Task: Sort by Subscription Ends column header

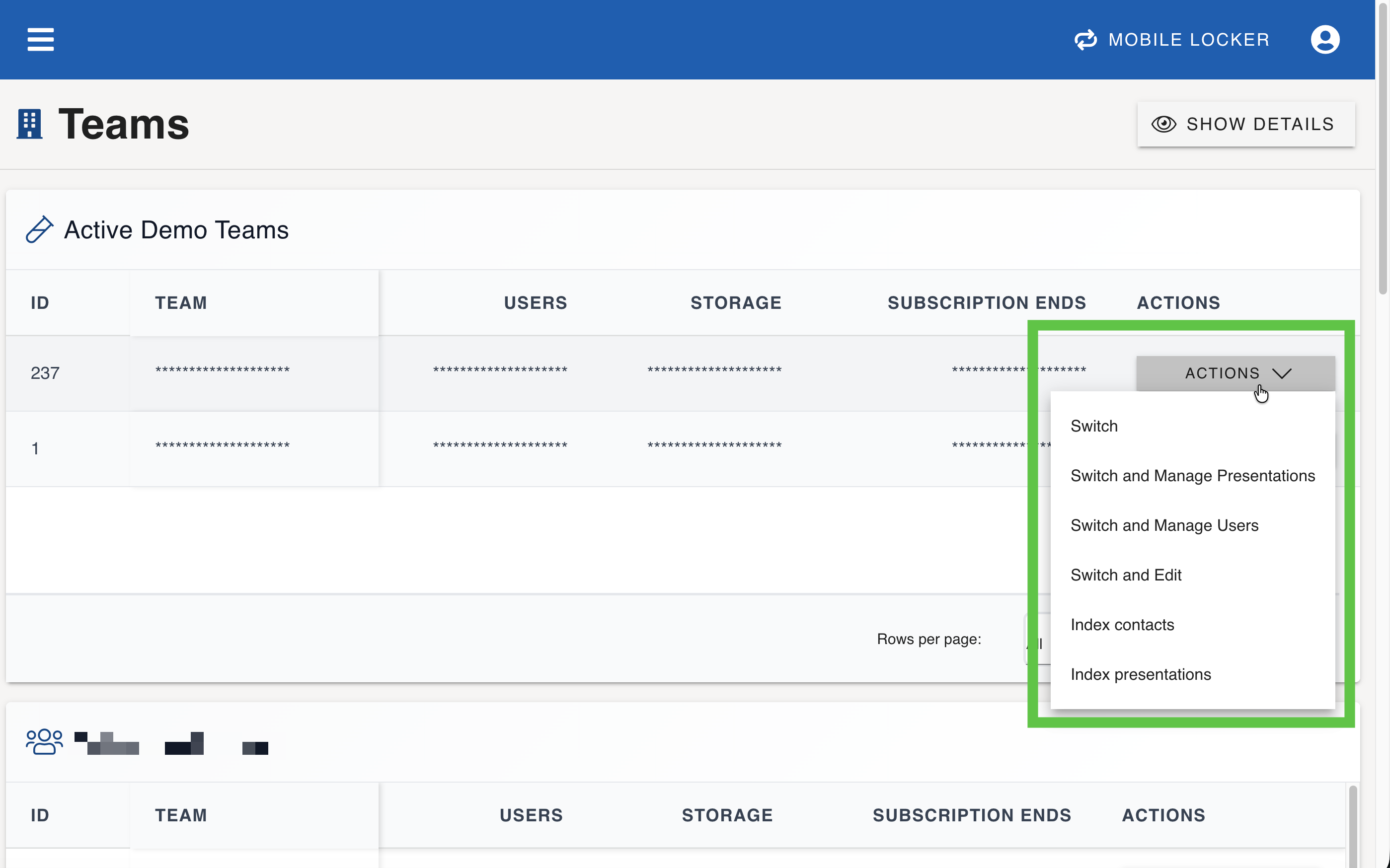Action: tap(986, 302)
